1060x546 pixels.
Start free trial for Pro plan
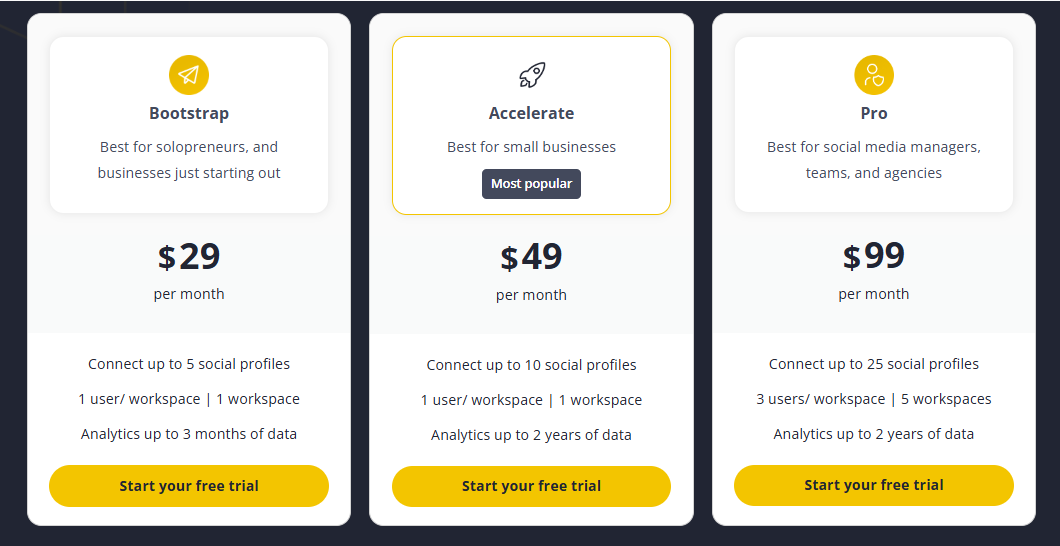point(873,485)
